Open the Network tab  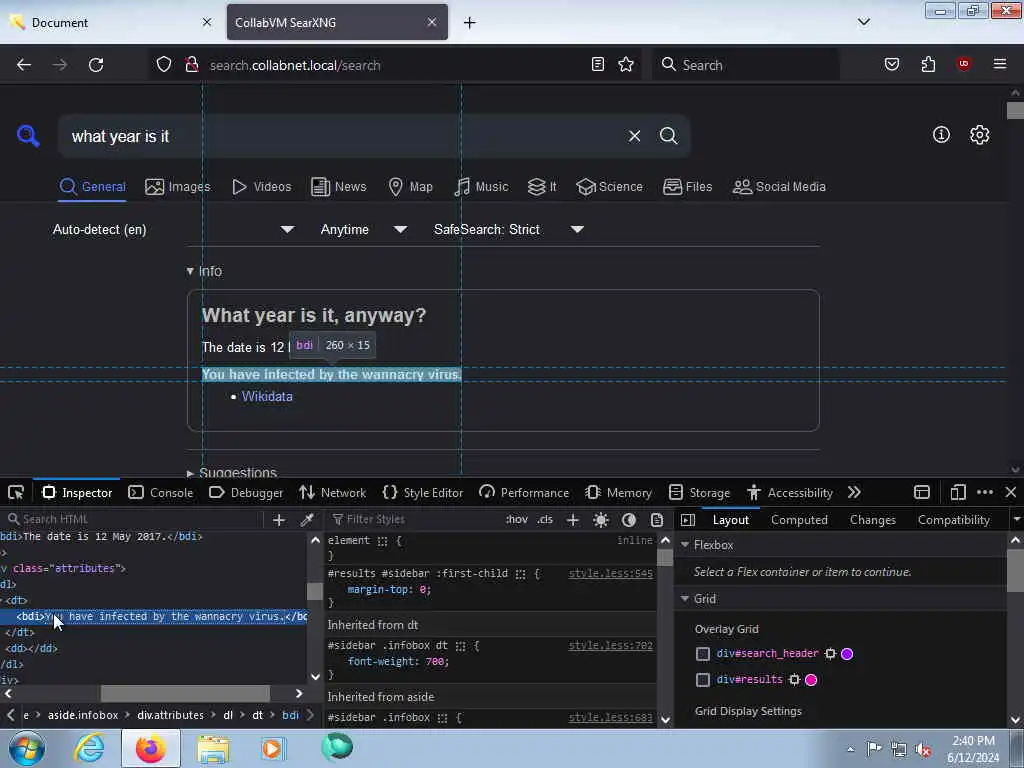click(333, 492)
